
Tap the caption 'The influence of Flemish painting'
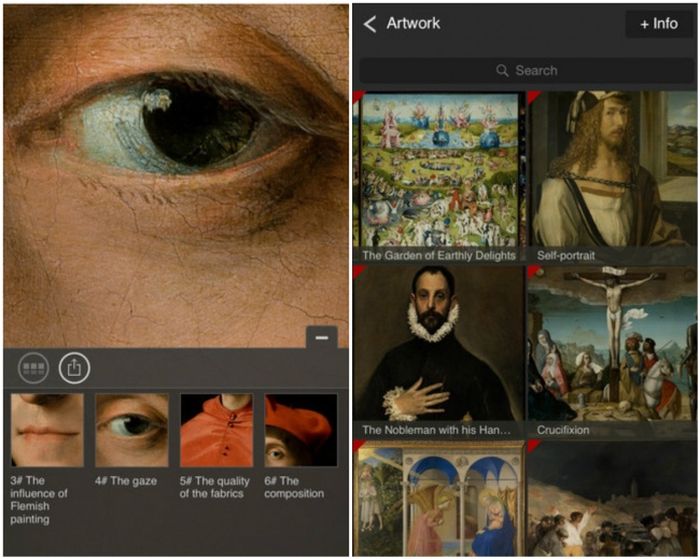(39, 500)
